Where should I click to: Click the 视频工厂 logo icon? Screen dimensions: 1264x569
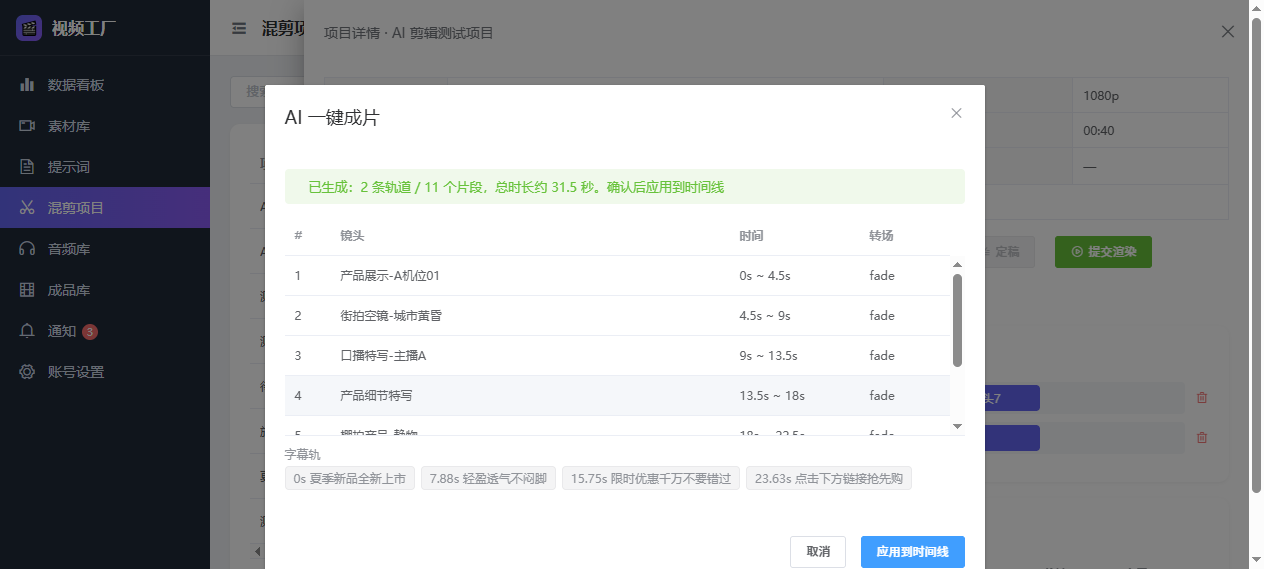tap(29, 27)
